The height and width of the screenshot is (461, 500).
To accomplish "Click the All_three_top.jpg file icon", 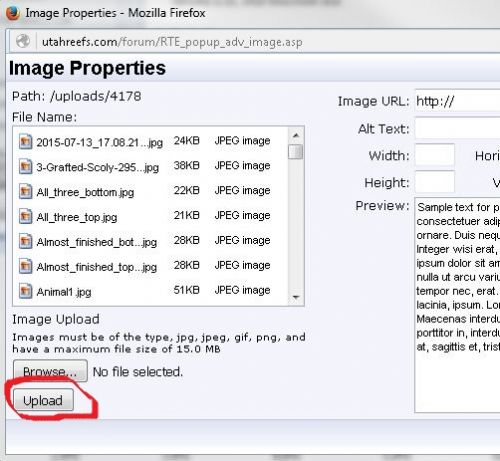I will click(25, 216).
